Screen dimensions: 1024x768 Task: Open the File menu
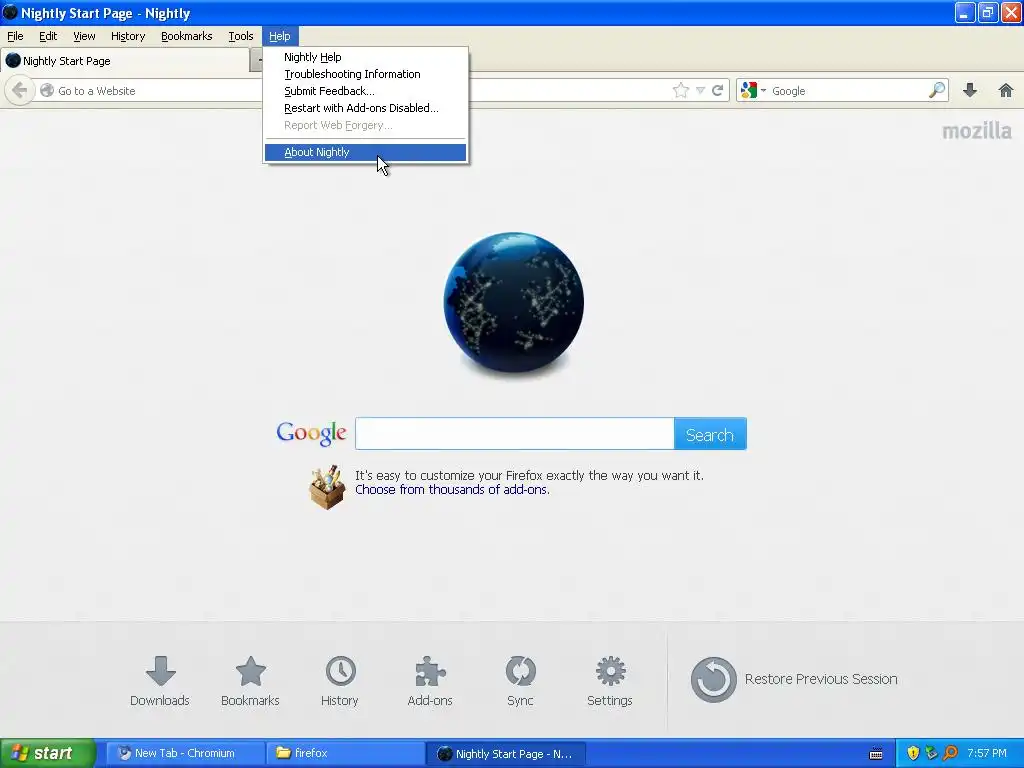(15, 36)
